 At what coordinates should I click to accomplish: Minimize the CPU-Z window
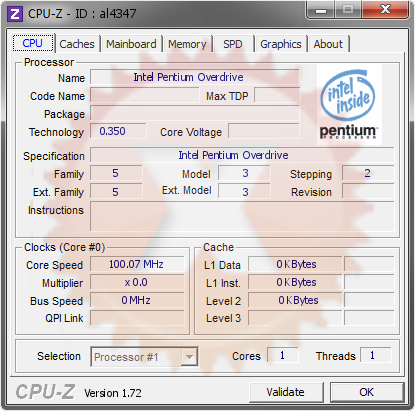pos(321,10)
